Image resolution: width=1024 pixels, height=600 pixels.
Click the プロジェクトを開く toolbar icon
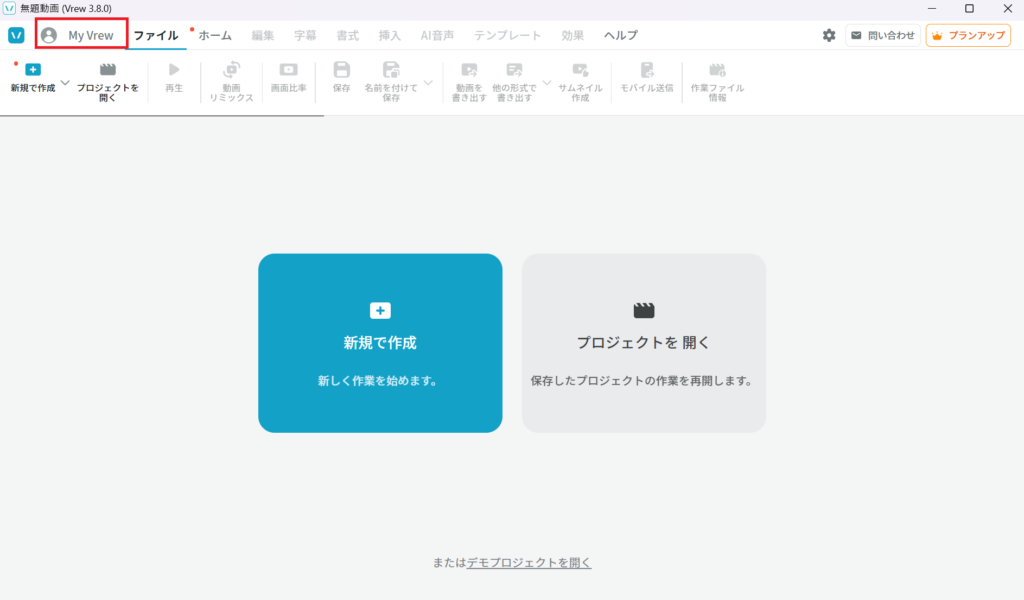click(x=108, y=70)
